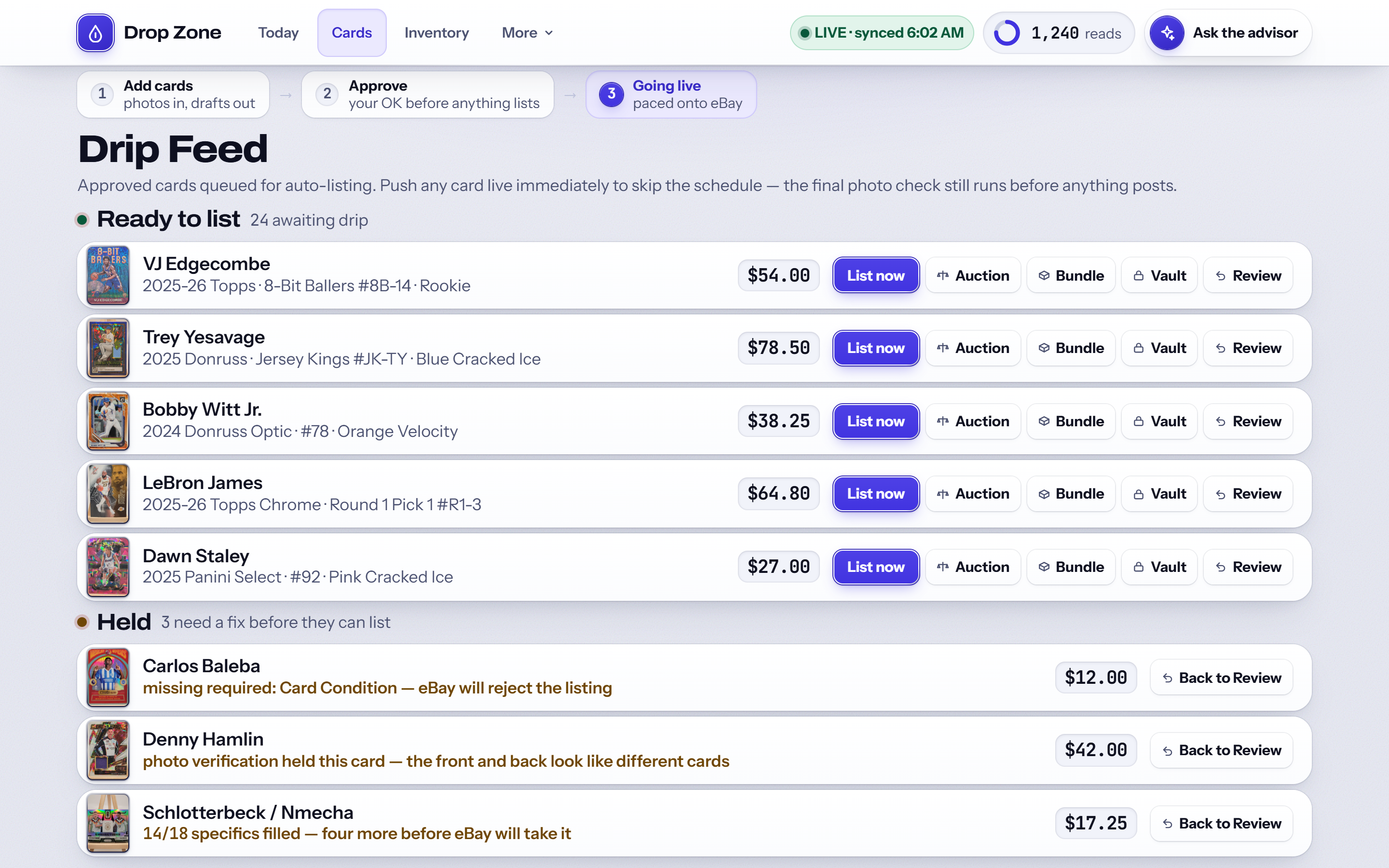Open Trey Yesavage card thumbnail

tap(108, 348)
